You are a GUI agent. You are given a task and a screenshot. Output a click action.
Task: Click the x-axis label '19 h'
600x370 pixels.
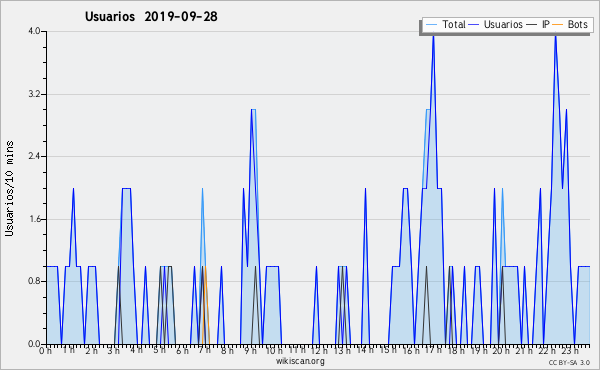click(x=479, y=350)
